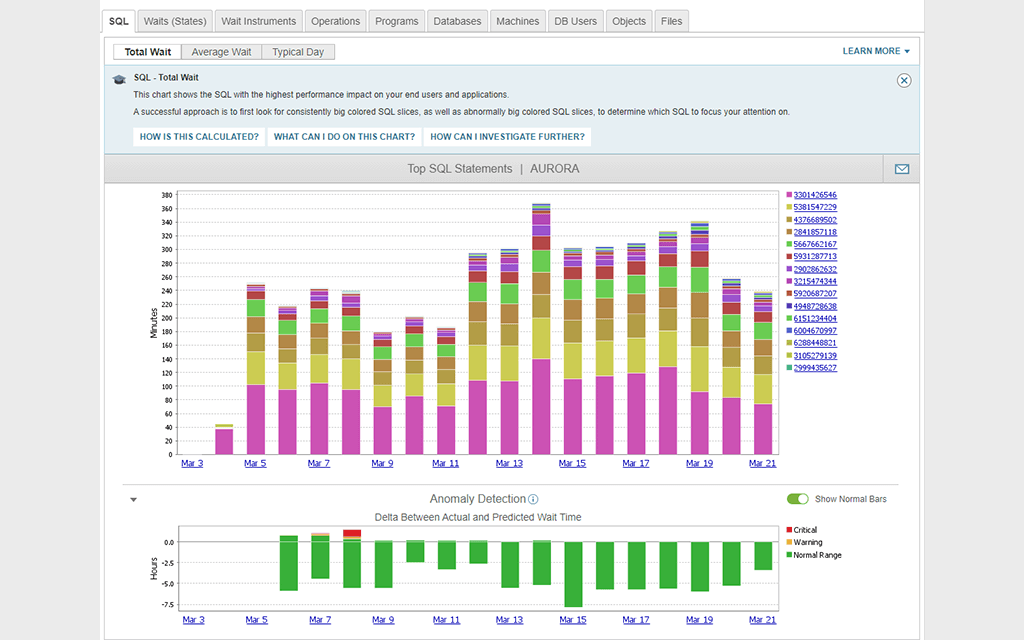
Task: Switch to the Typical Day view
Action: click(297, 51)
